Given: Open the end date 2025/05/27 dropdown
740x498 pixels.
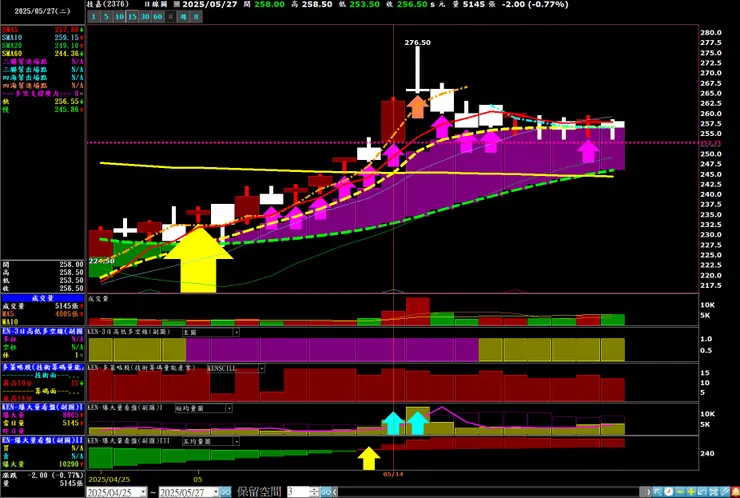Looking at the screenshot, I should tap(216, 492).
